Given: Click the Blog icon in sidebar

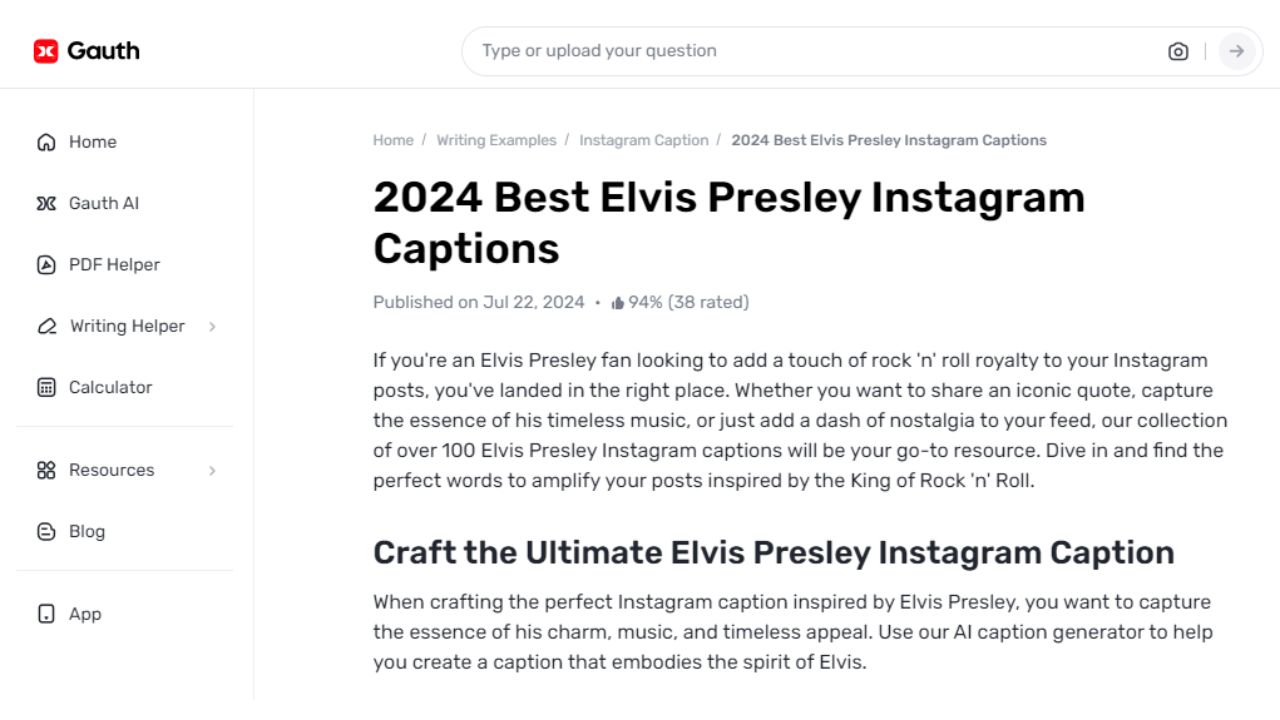Looking at the screenshot, I should tap(45, 531).
